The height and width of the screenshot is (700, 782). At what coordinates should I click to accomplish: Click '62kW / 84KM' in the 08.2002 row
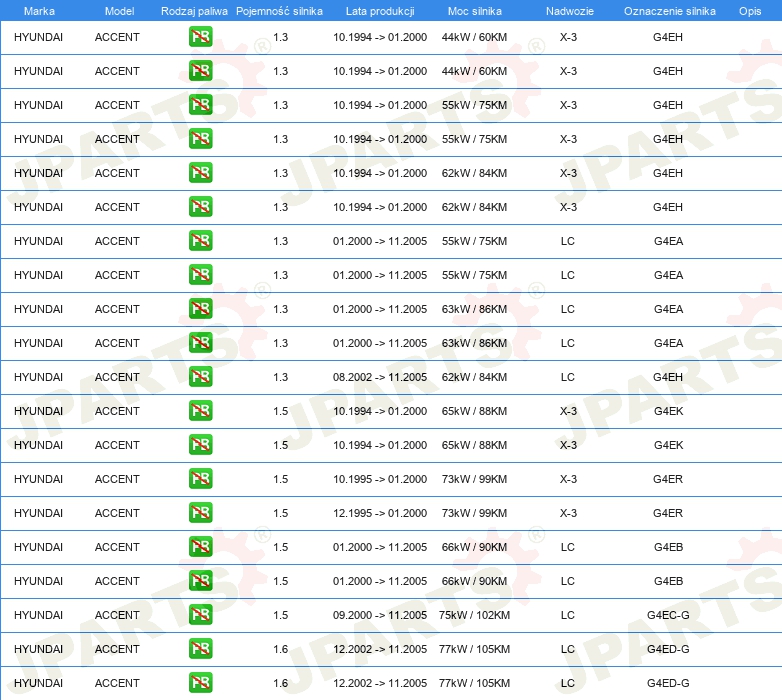pyautogui.click(x=474, y=377)
